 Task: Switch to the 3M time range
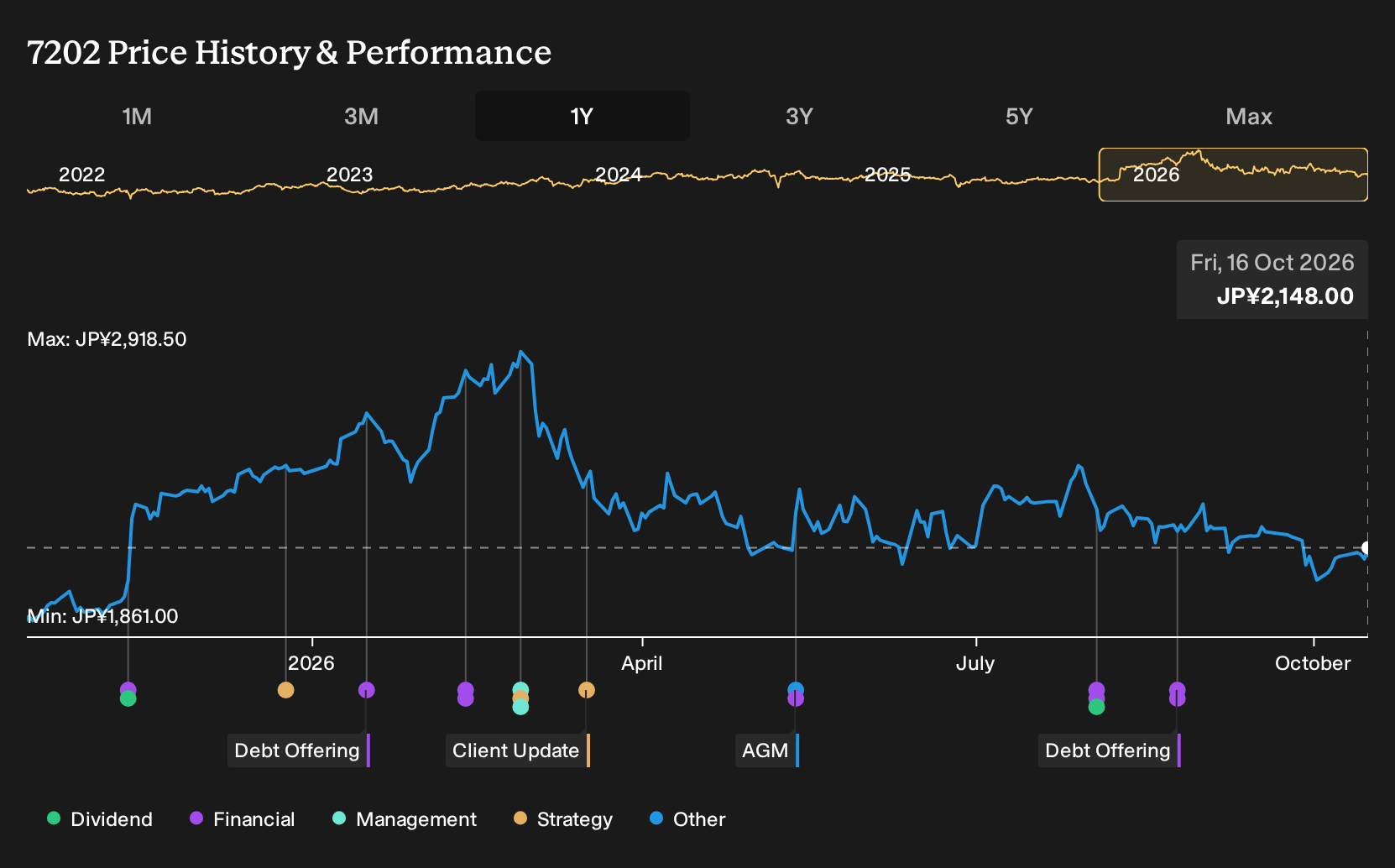(361, 116)
